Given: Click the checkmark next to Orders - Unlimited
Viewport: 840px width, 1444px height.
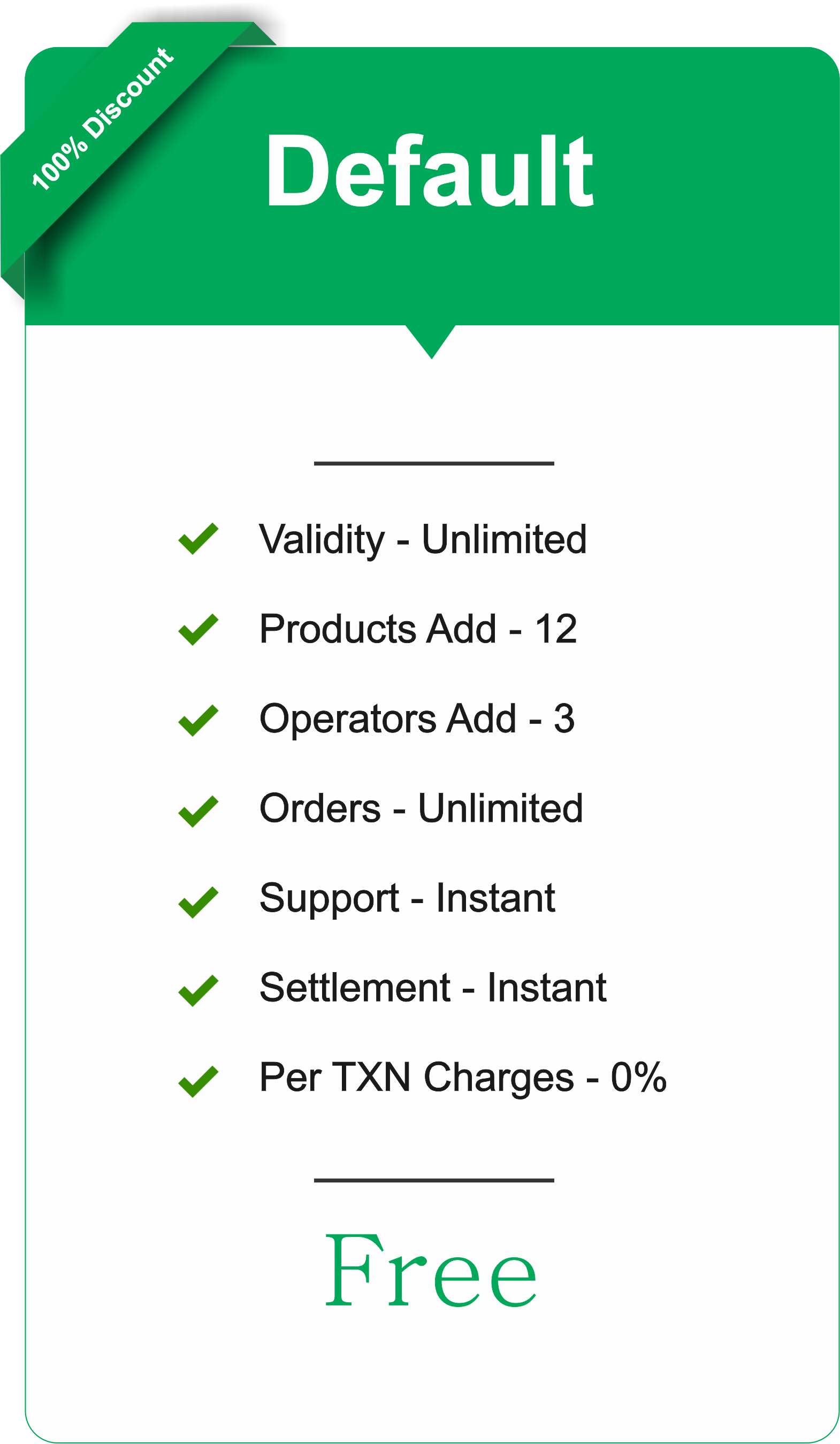Looking at the screenshot, I should (x=198, y=811).
